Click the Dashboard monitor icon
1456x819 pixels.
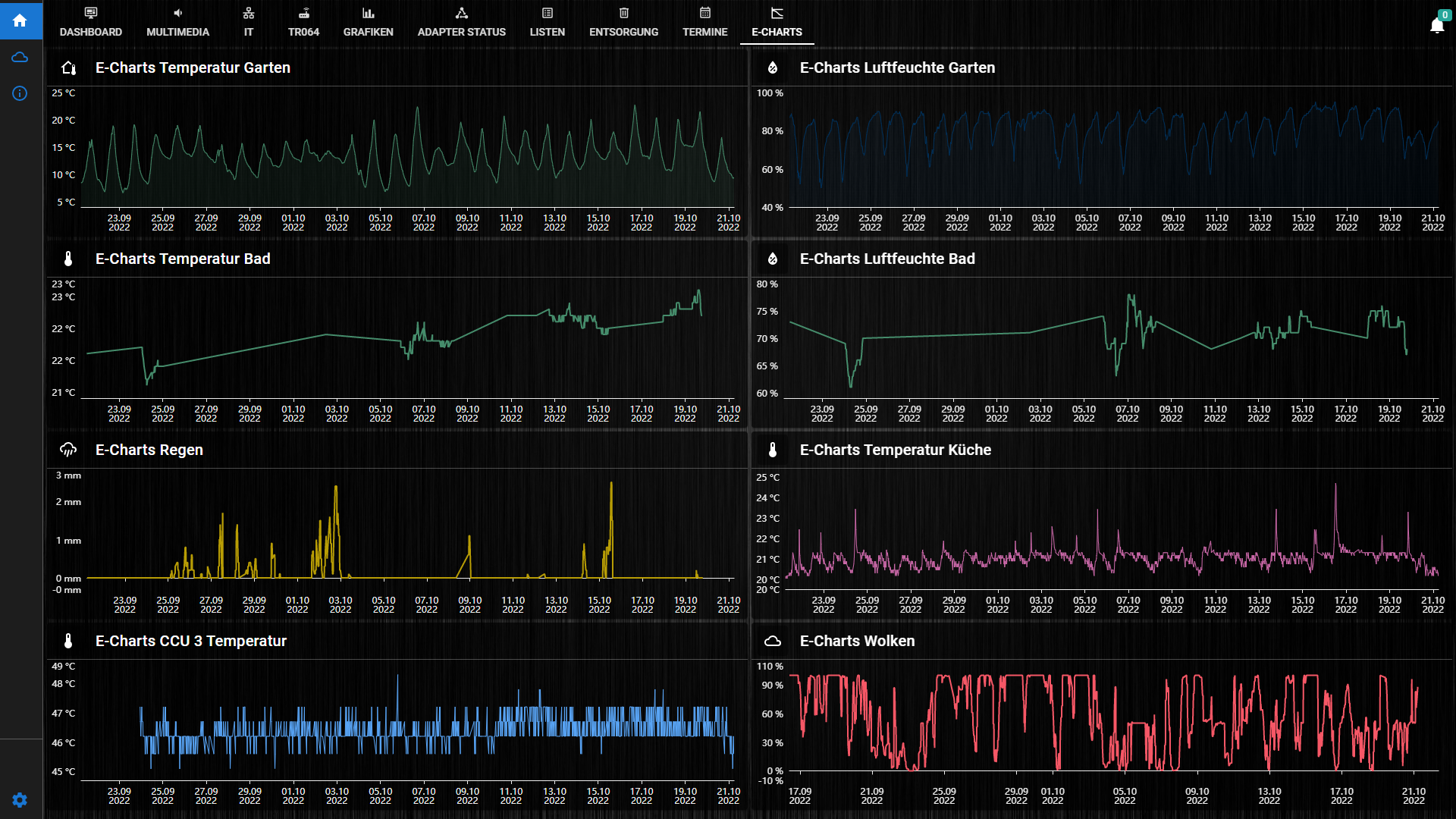pos(91,13)
